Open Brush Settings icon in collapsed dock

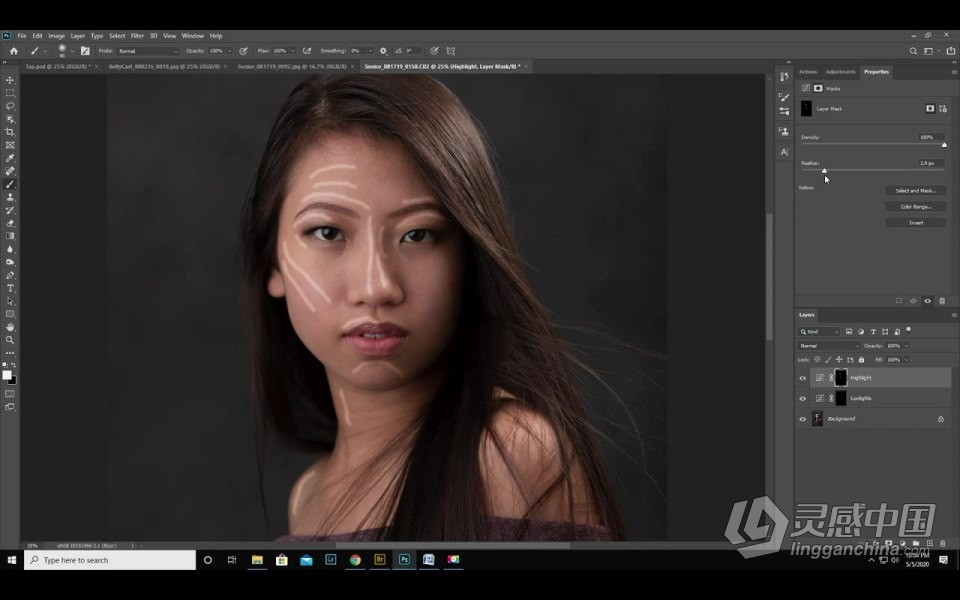coord(784,96)
